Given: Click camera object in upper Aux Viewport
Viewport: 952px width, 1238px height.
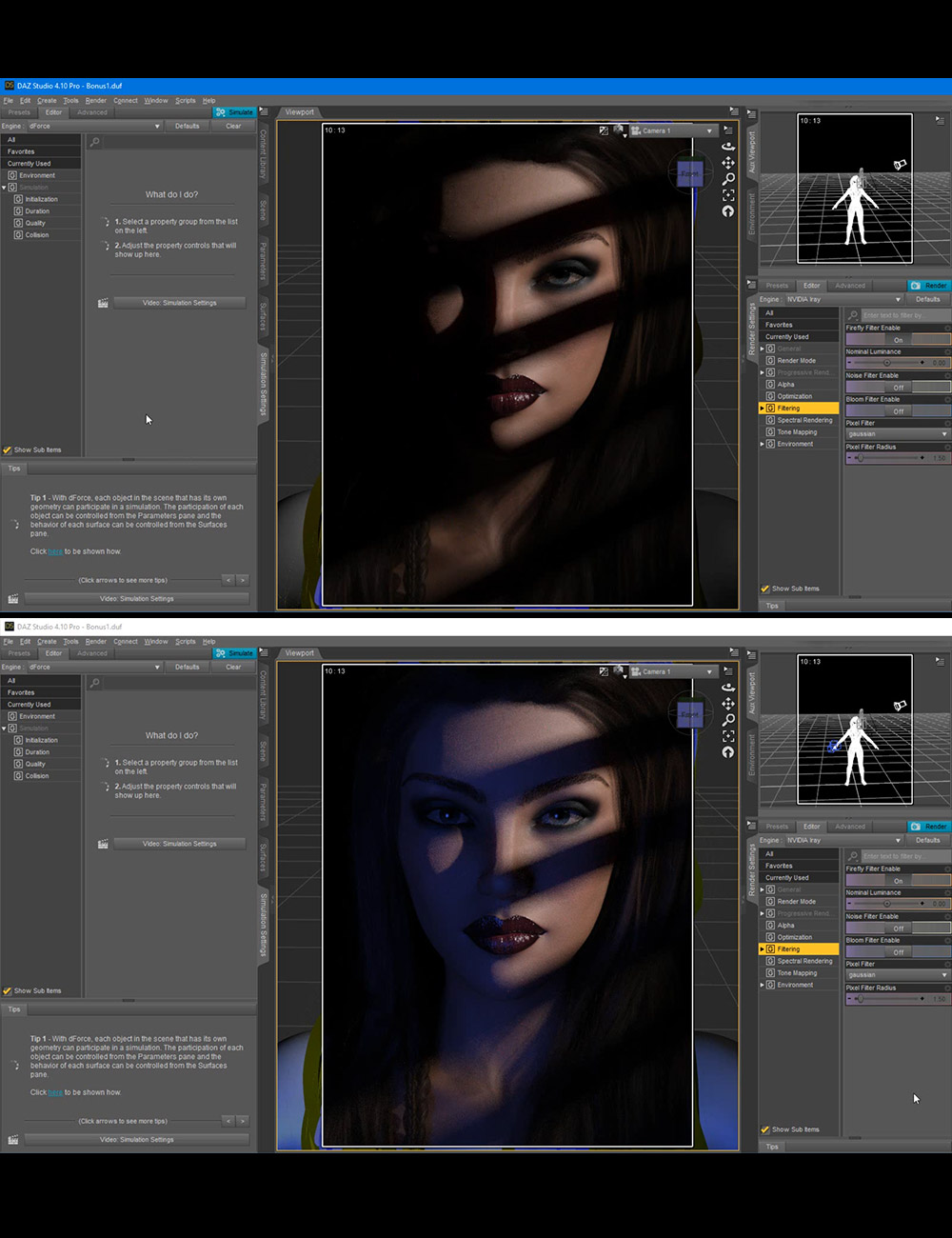Looking at the screenshot, I should tap(900, 165).
